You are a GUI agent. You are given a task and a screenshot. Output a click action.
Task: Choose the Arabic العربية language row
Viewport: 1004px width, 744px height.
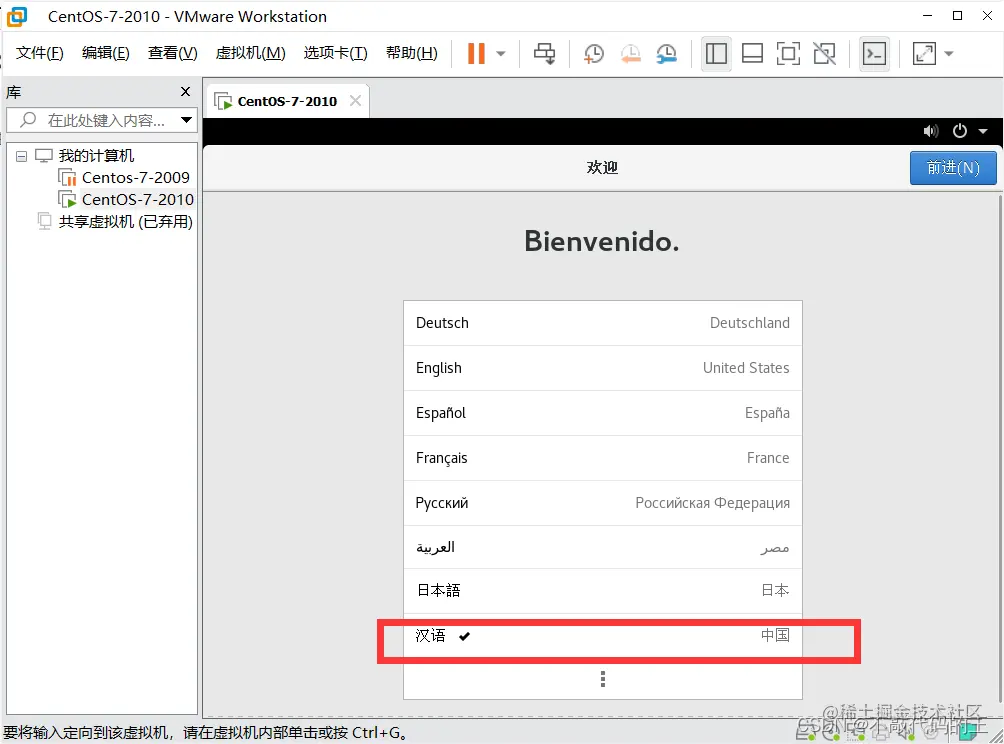click(603, 547)
